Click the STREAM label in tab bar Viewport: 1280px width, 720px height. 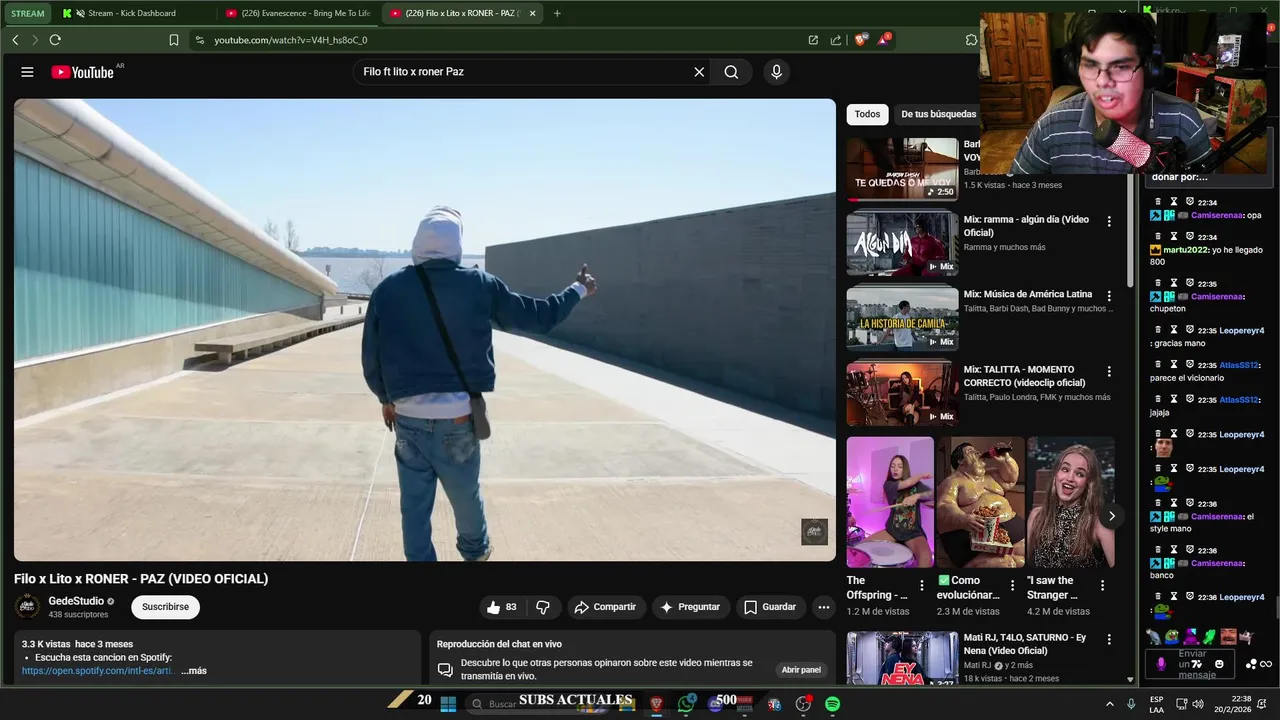pyautogui.click(x=28, y=13)
